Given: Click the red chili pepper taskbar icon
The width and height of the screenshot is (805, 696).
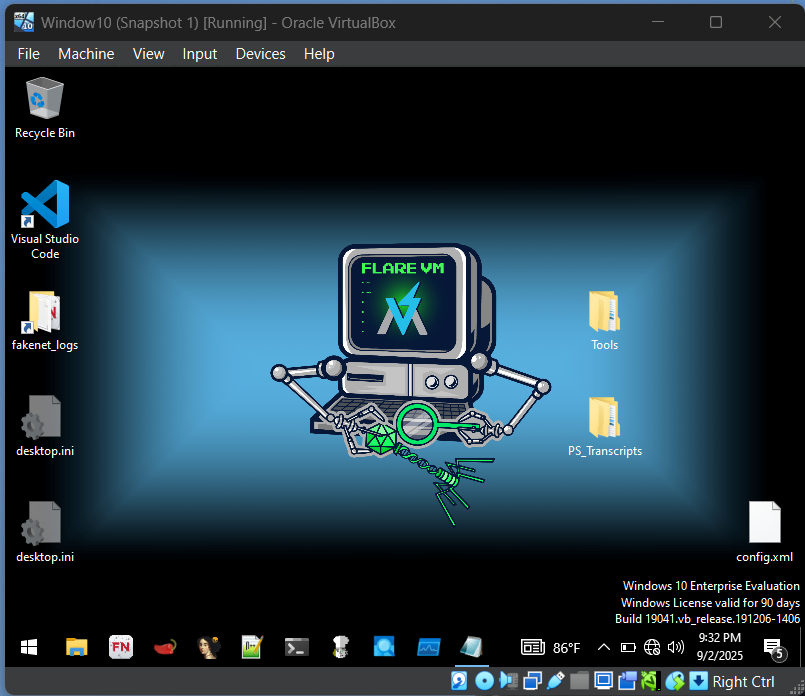Looking at the screenshot, I should coord(165,647).
